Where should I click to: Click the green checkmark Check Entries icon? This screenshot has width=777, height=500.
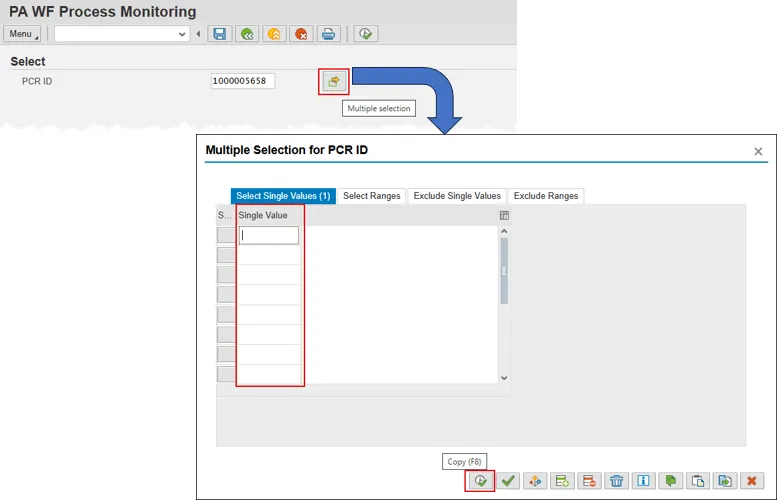[x=508, y=481]
